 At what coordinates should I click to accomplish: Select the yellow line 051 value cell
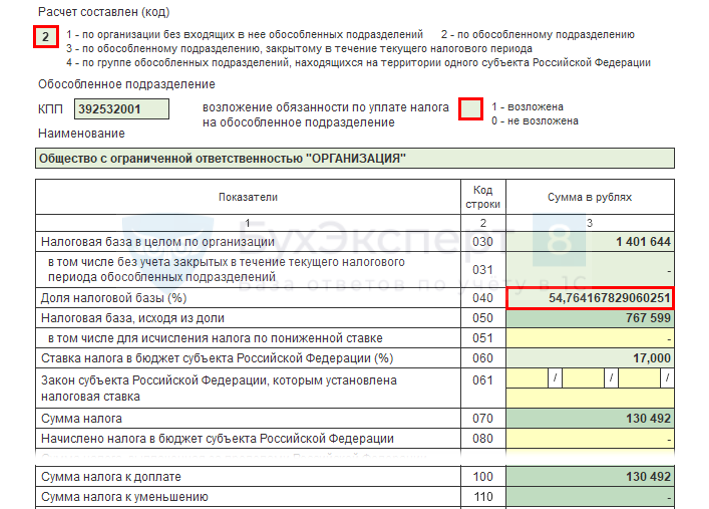tap(590, 338)
